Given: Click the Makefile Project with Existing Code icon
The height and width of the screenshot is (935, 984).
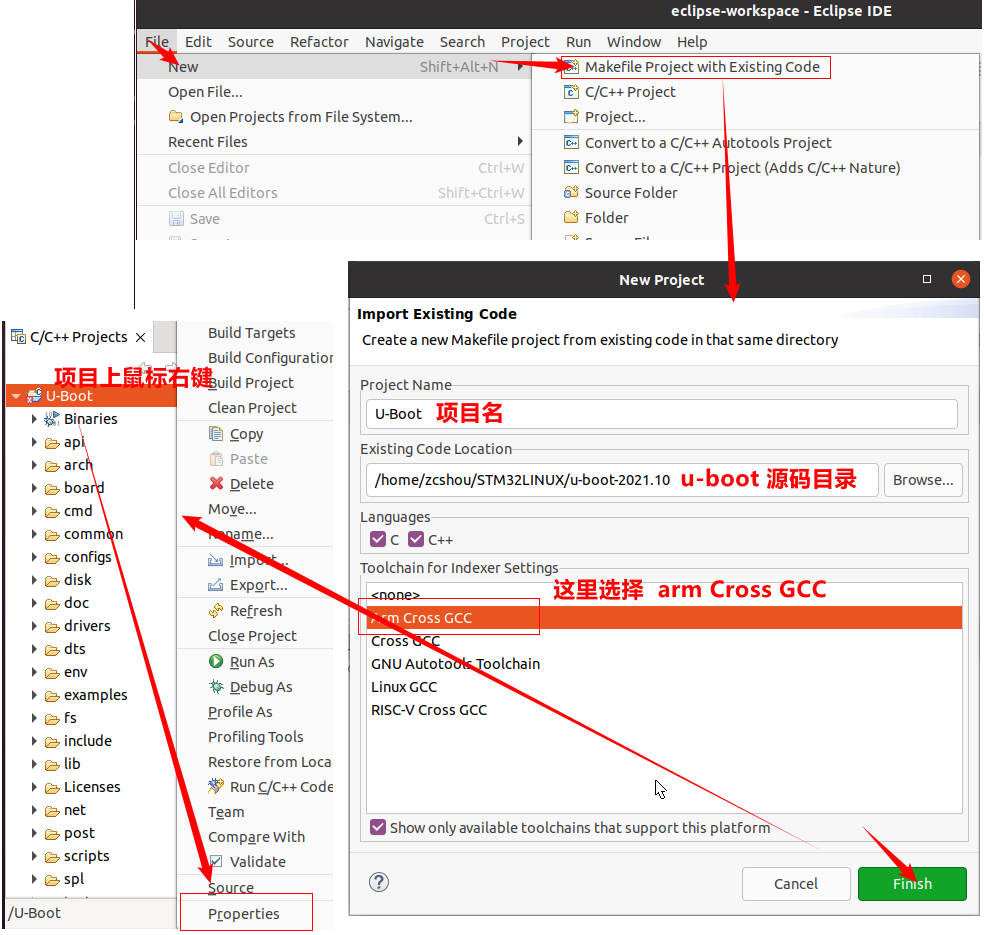Looking at the screenshot, I should (571, 67).
